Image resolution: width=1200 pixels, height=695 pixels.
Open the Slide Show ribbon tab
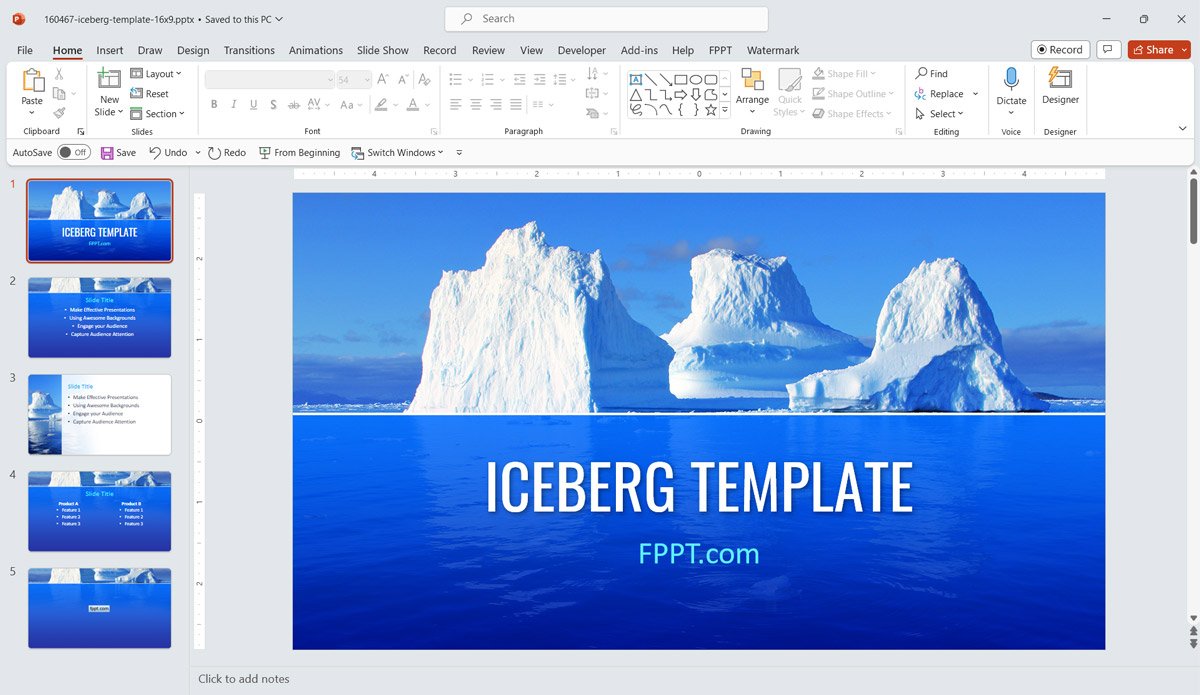coord(382,50)
